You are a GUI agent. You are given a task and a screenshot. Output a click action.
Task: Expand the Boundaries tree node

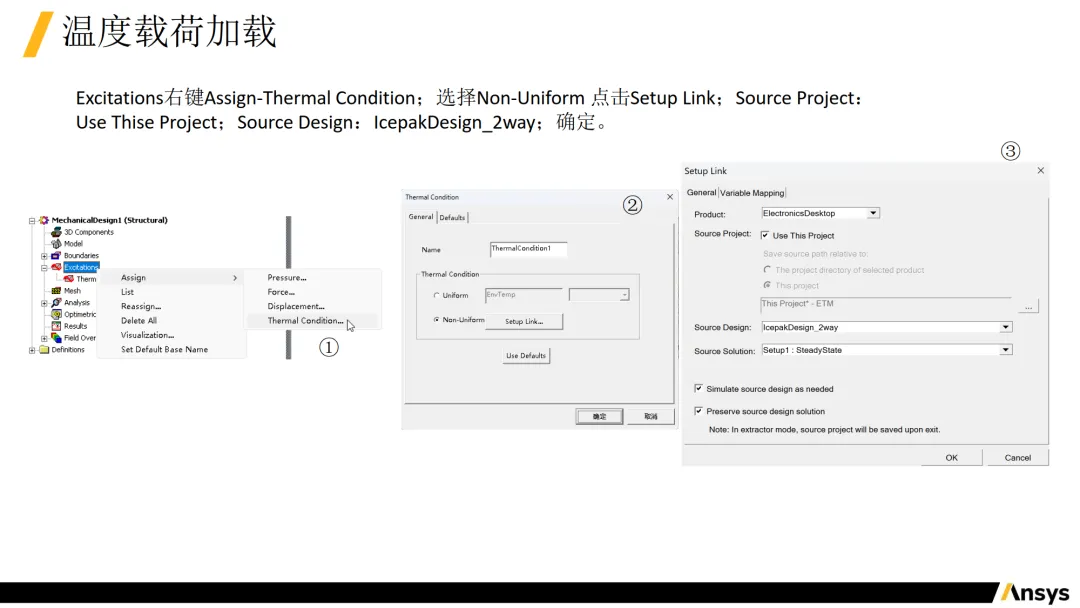(44, 255)
